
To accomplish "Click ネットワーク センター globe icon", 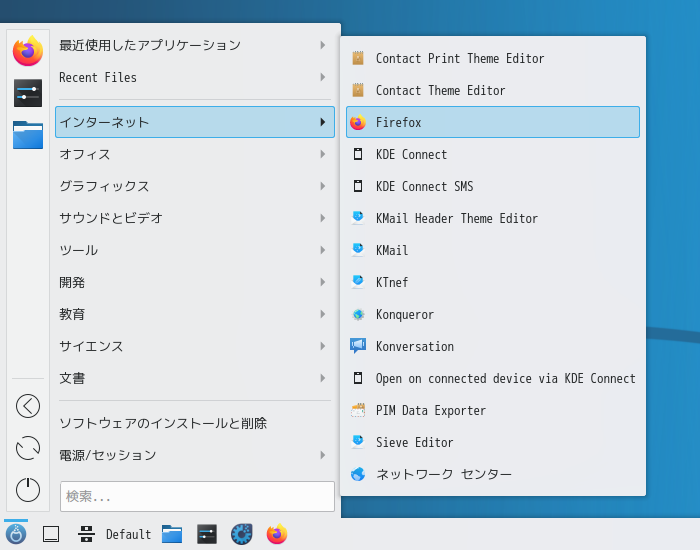I will pos(358,474).
